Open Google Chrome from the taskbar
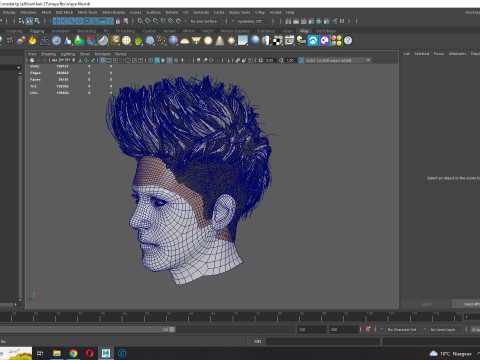Viewport: 480px width, 360px height. (73, 353)
